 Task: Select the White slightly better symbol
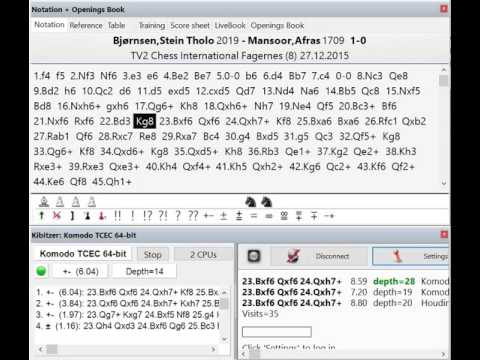pos(239,216)
